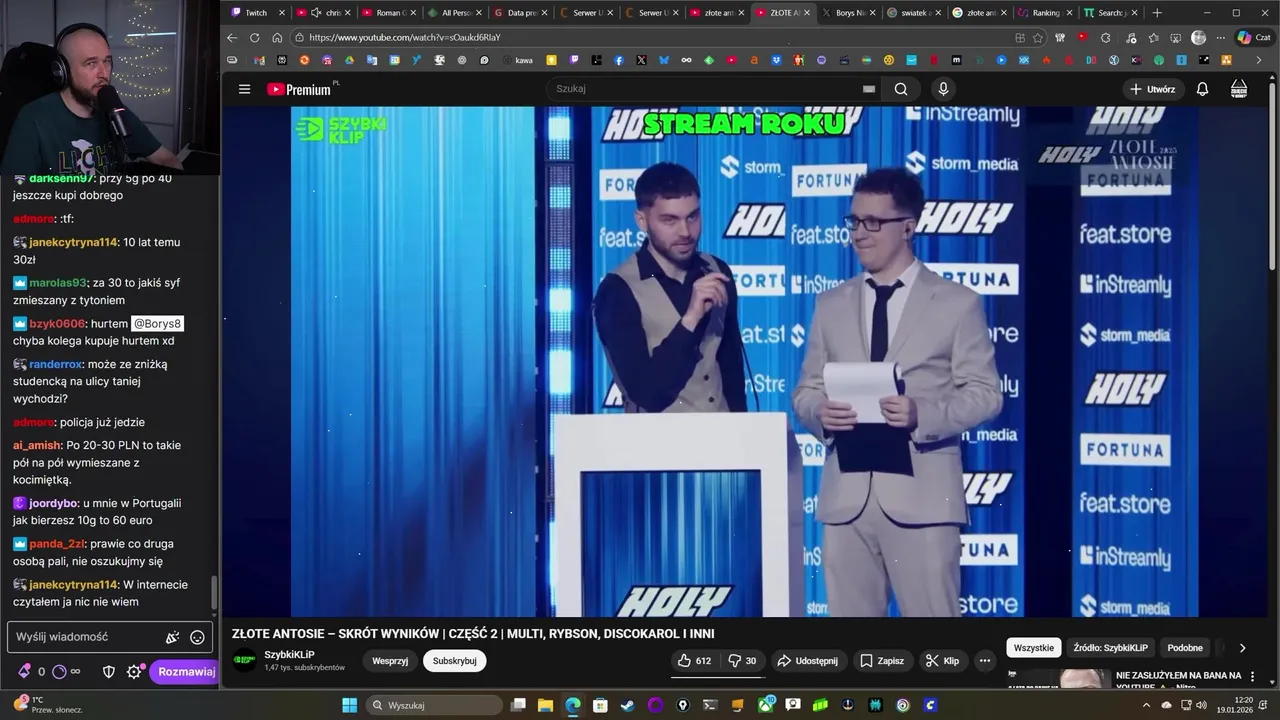
Task: Open SzybkiKLiP channel name link
Action: pyautogui.click(x=289, y=654)
